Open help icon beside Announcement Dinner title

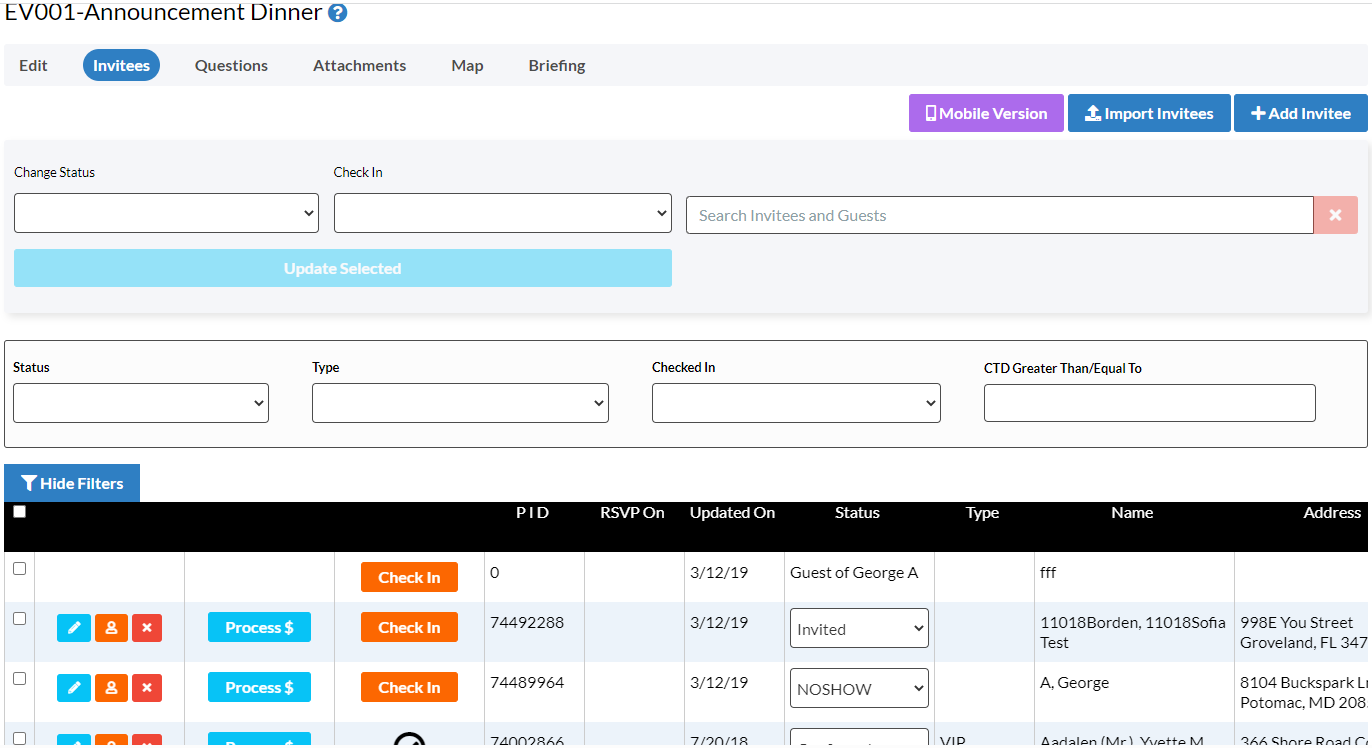coord(338,13)
